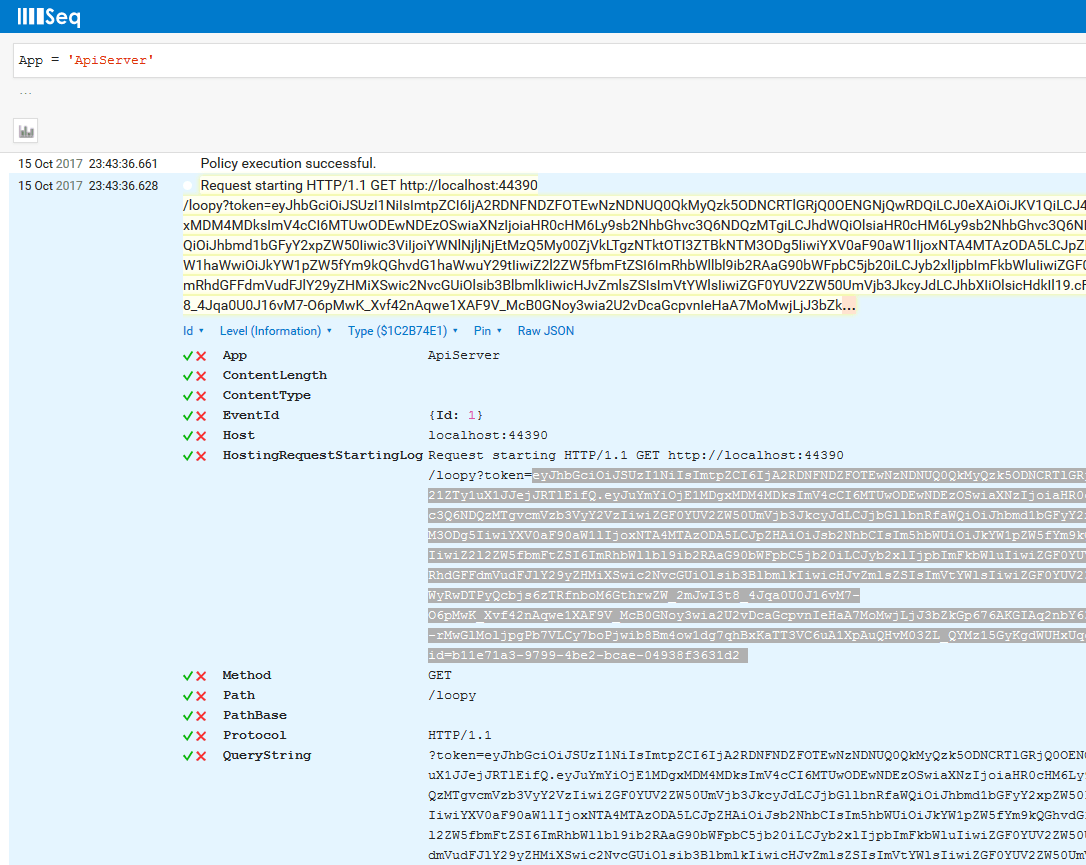Open the Pin dropdown
1086x865 pixels.
point(487,331)
